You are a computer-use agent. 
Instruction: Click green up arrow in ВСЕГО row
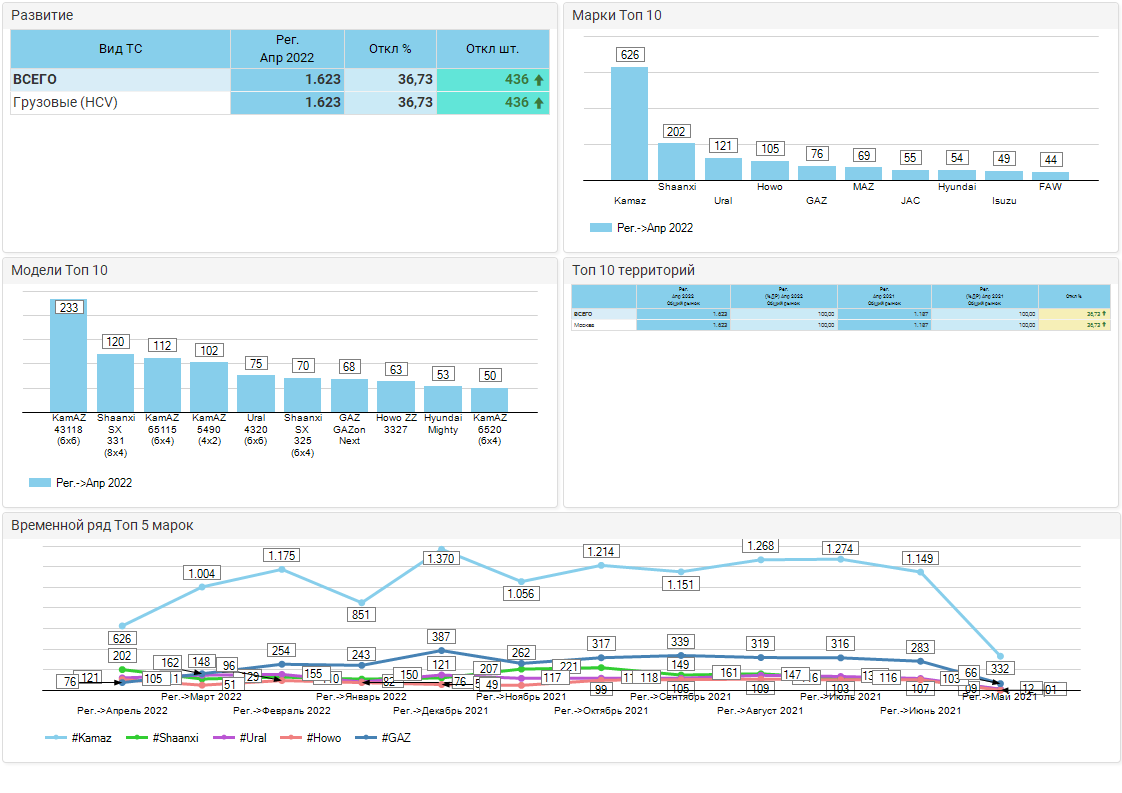[539, 80]
